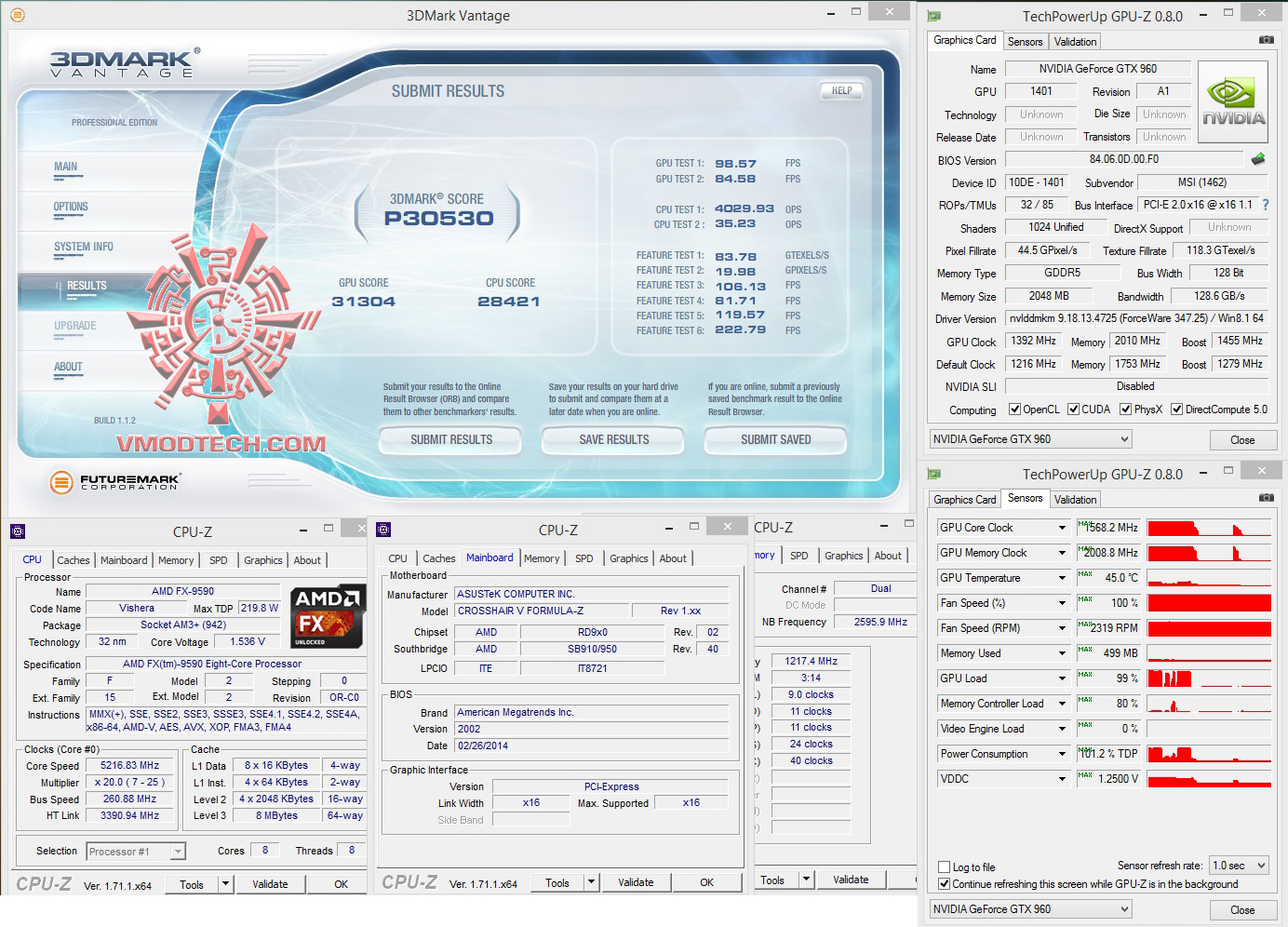1288x927 pixels.
Task: Click Close in the GPU-Z window showing Device ID
Action: point(1242,439)
